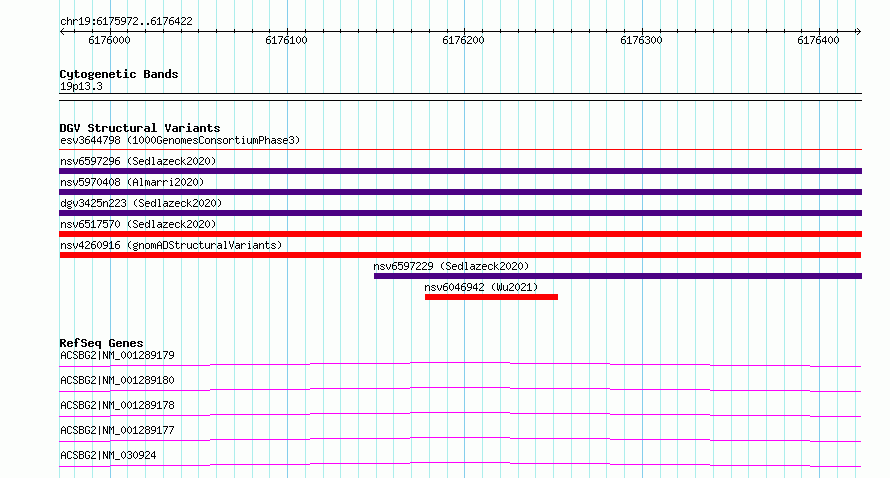
Task: Click purple bar of dgv3425n223
Action: pyautogui.click(x=460, y=213)
